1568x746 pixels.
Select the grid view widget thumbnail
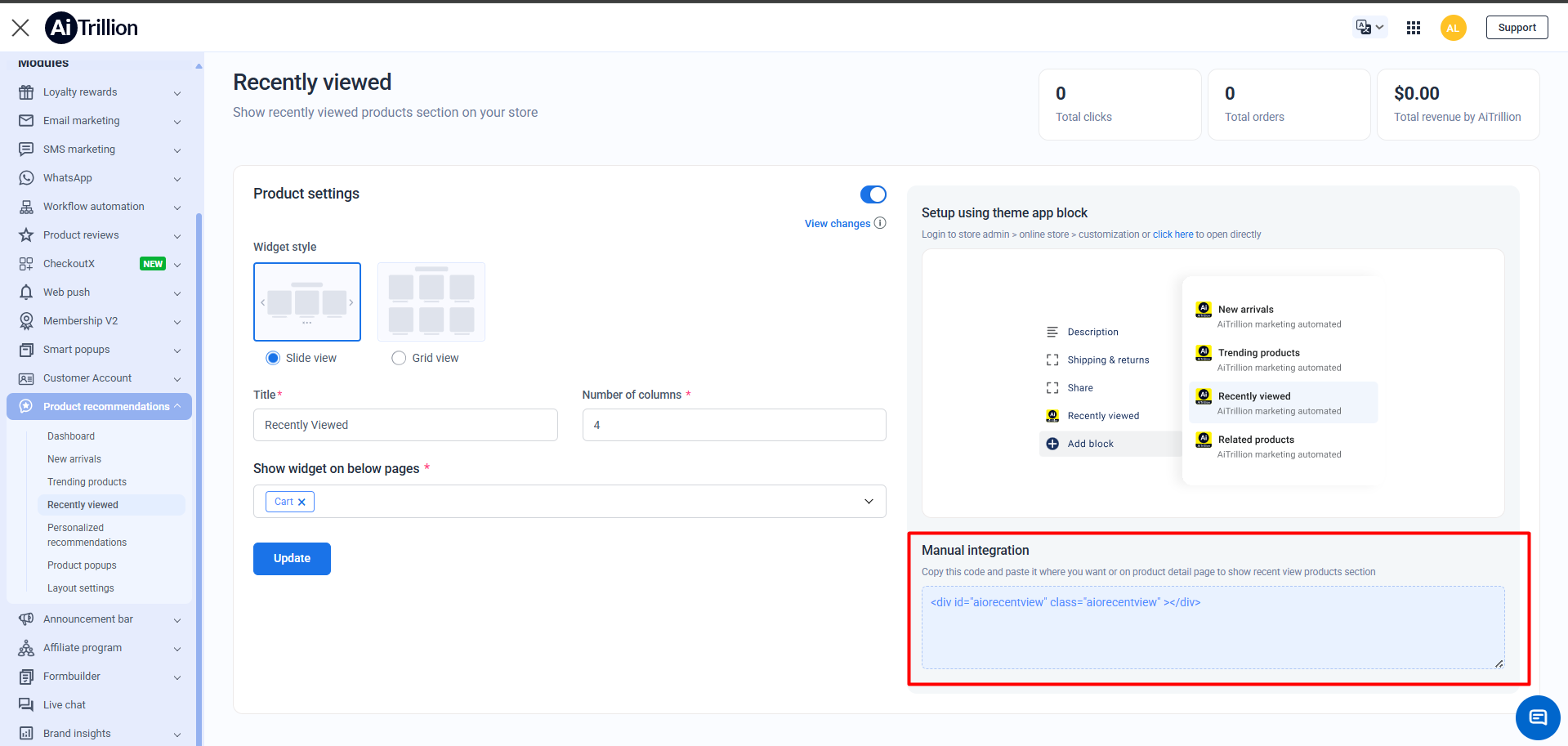(x=431, y=302)
